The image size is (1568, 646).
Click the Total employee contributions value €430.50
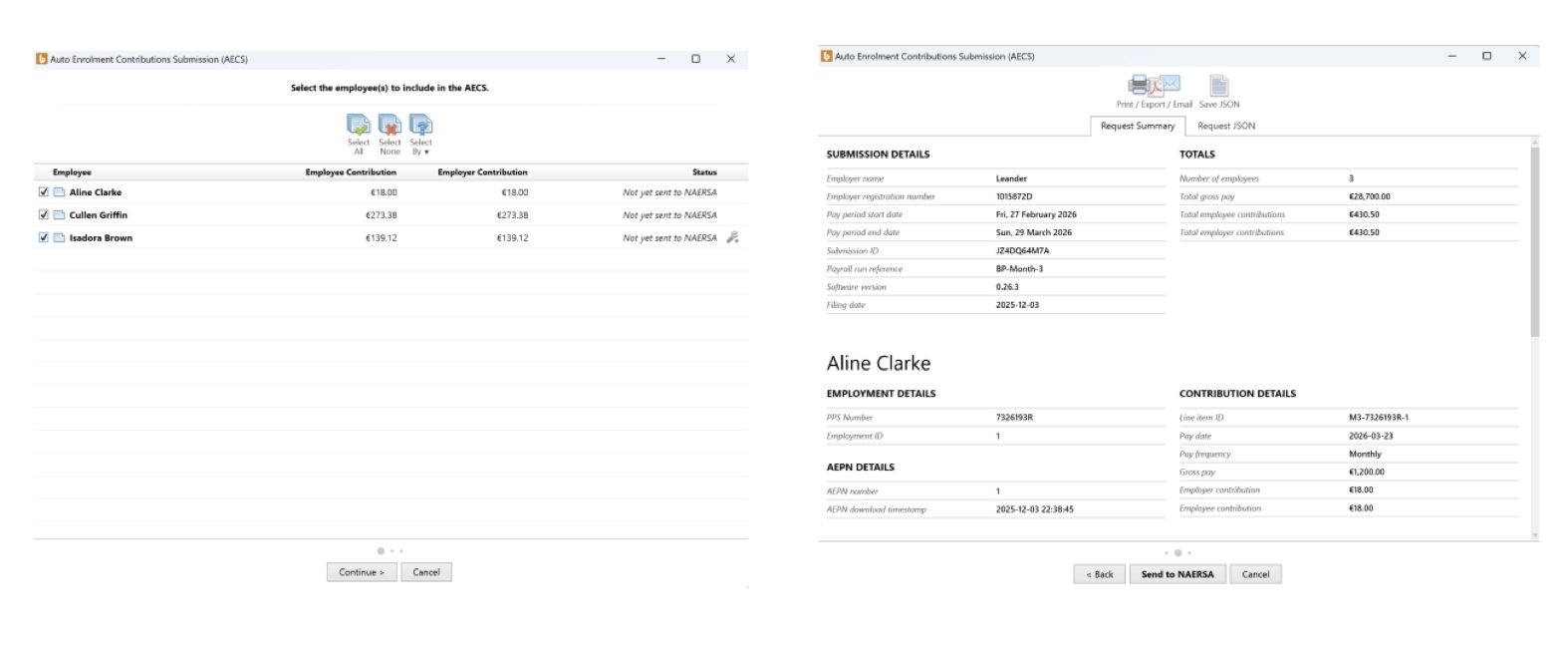(x=1364, y=214)
